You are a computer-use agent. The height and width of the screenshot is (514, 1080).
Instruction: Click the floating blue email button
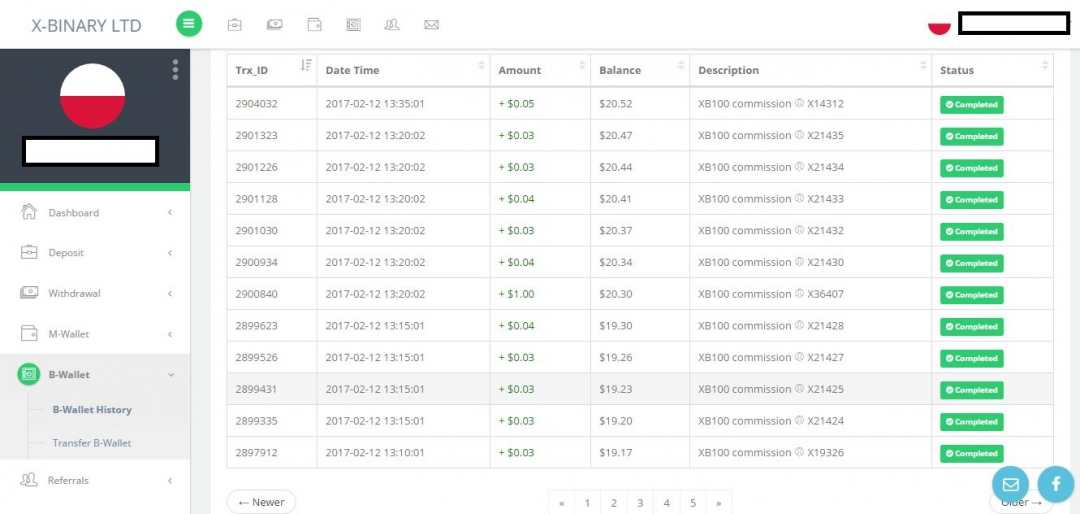1010,484
